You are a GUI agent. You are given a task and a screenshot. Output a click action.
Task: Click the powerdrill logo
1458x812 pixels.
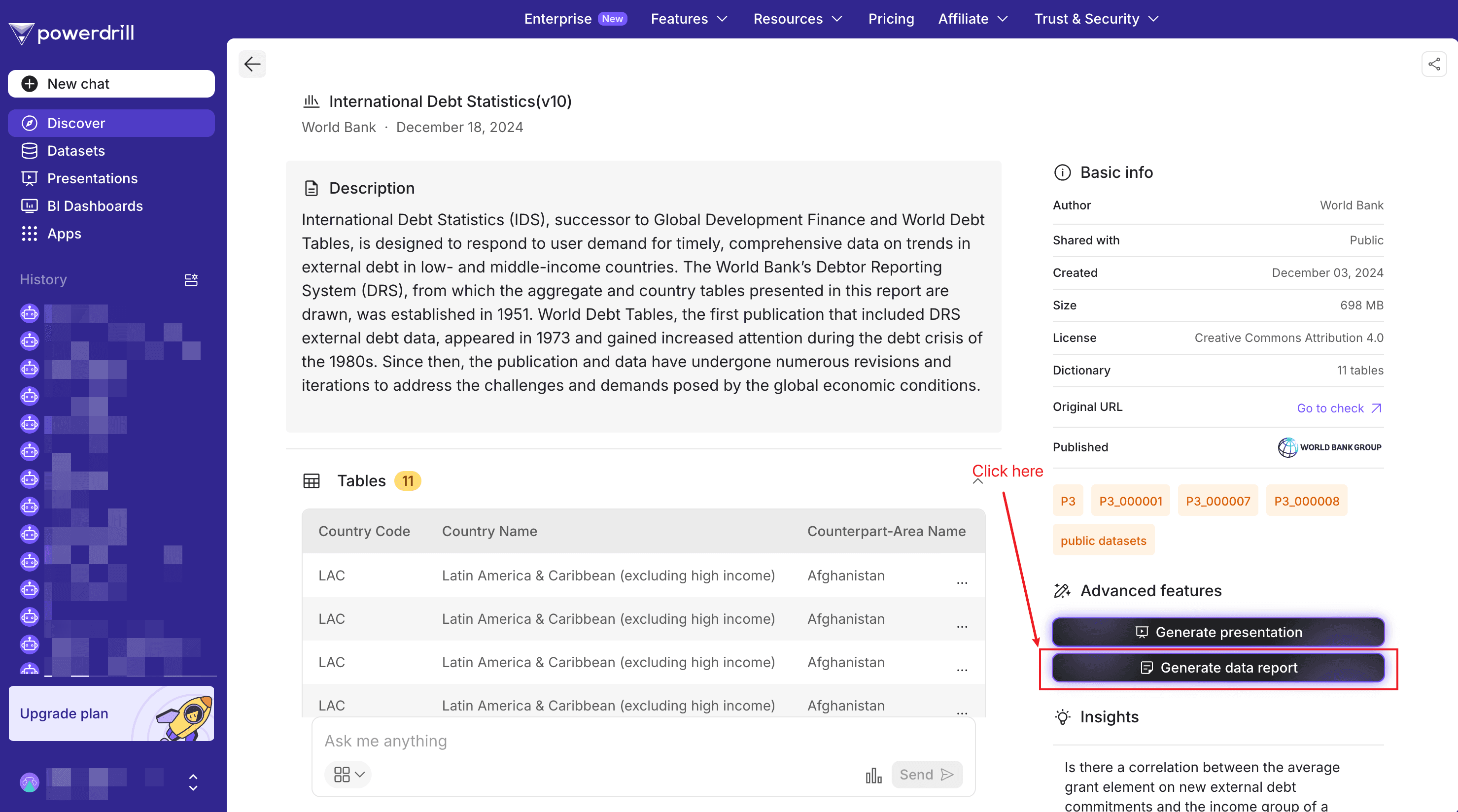pyautogui.click(x=72, y=33)
